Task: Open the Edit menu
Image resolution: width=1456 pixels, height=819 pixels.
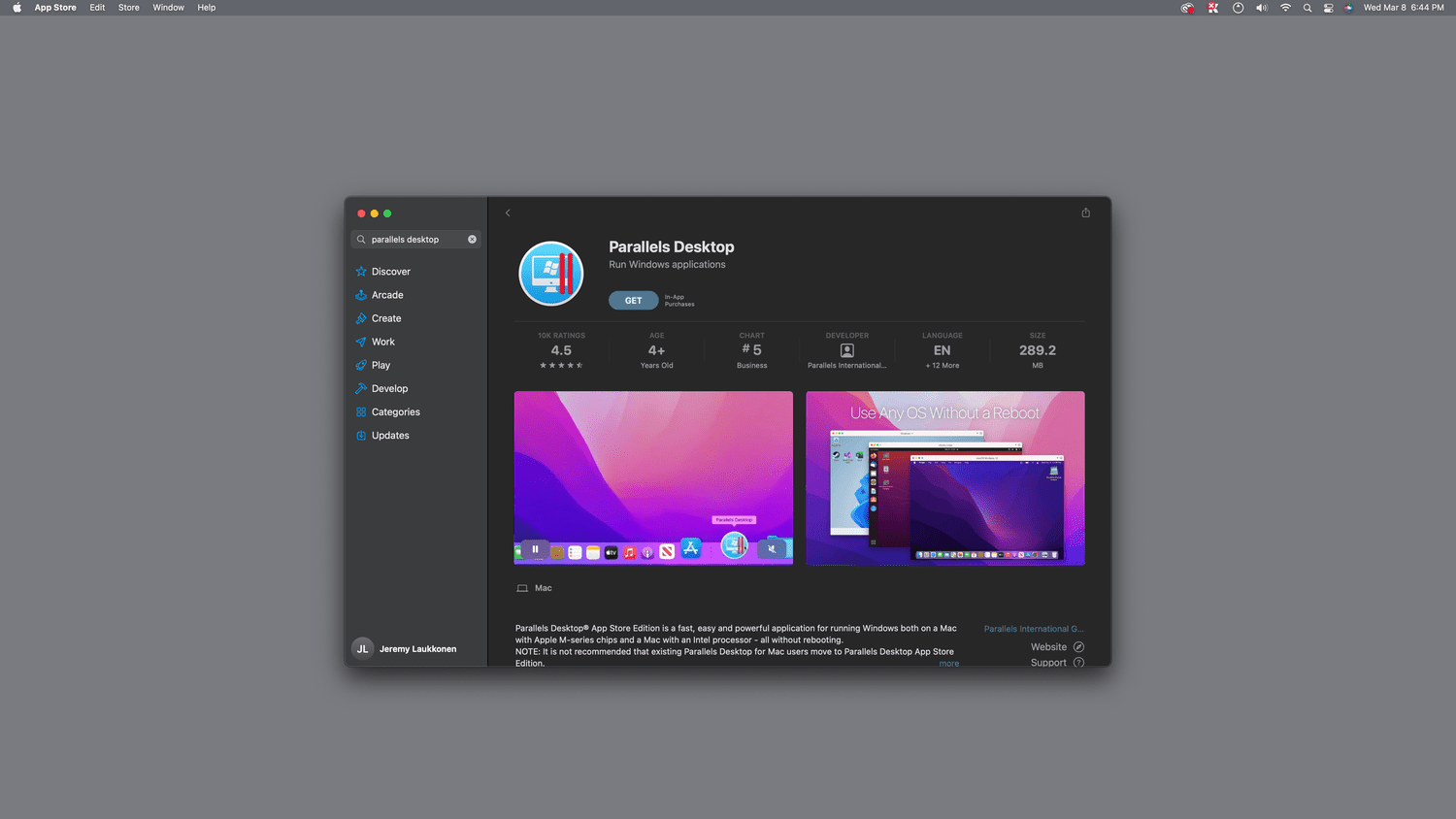Action: coord(97,7)
